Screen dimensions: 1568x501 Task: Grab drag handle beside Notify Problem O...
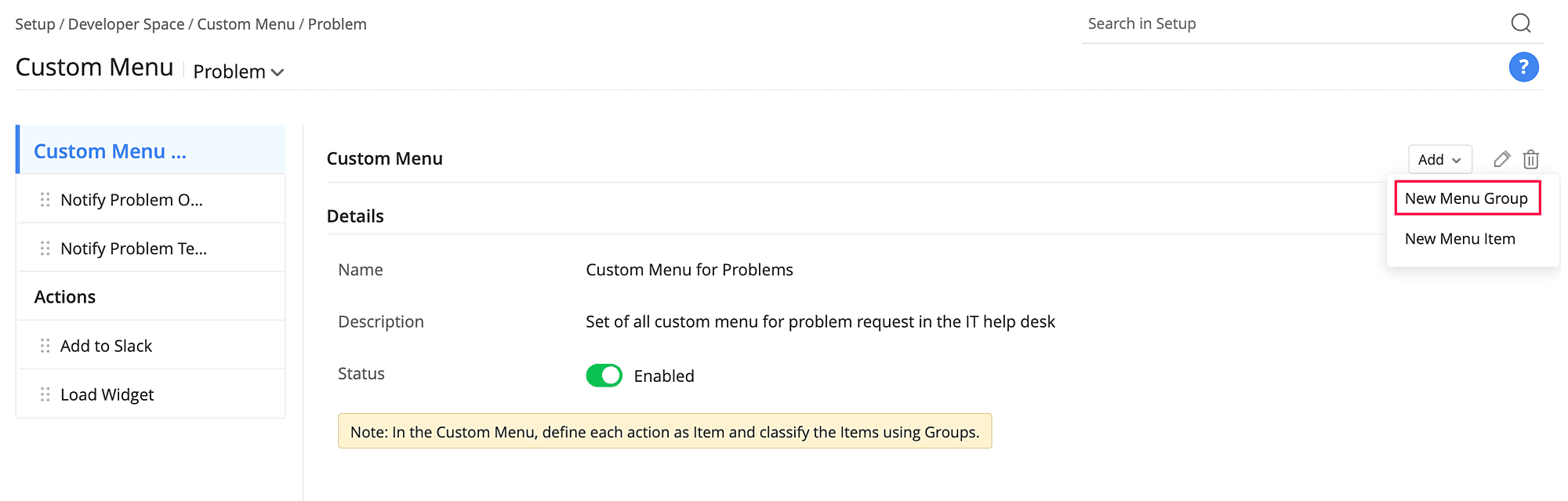45,200
